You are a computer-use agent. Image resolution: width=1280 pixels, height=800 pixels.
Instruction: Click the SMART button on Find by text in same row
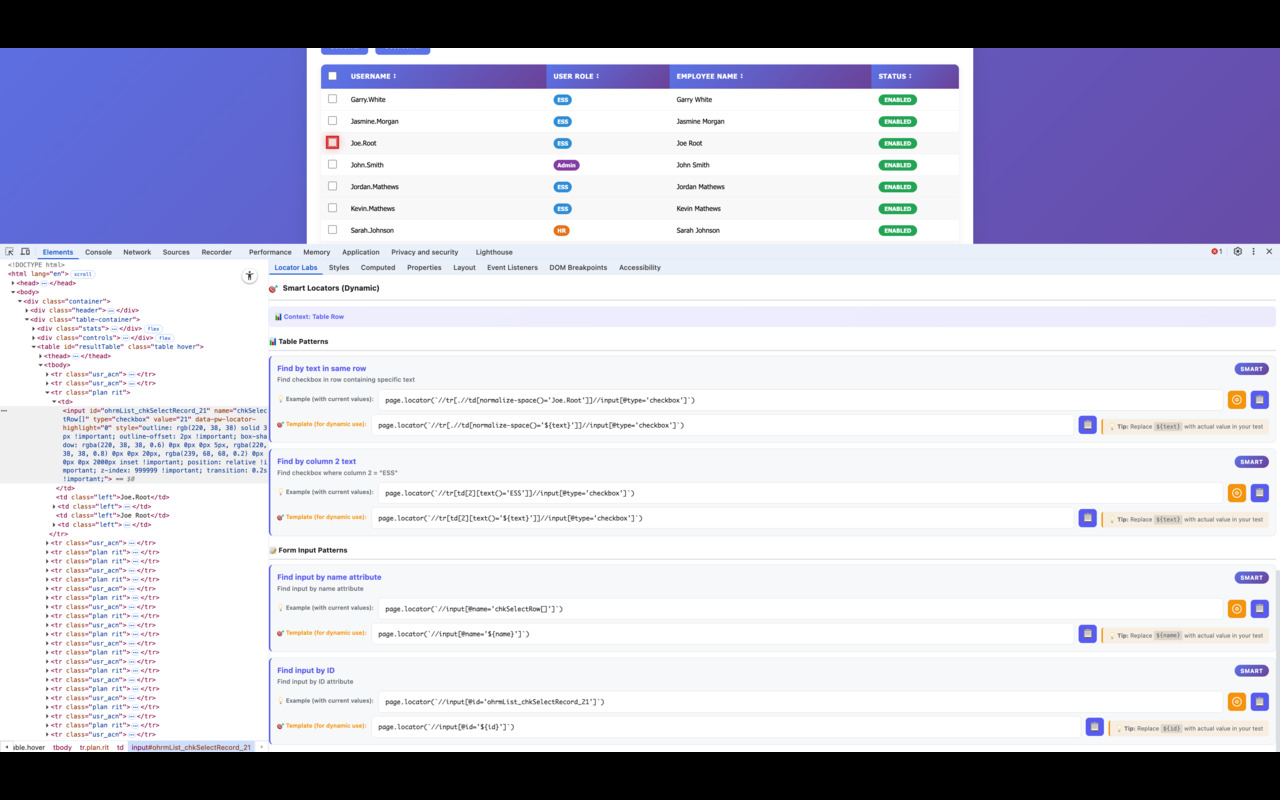(1250, 368)
